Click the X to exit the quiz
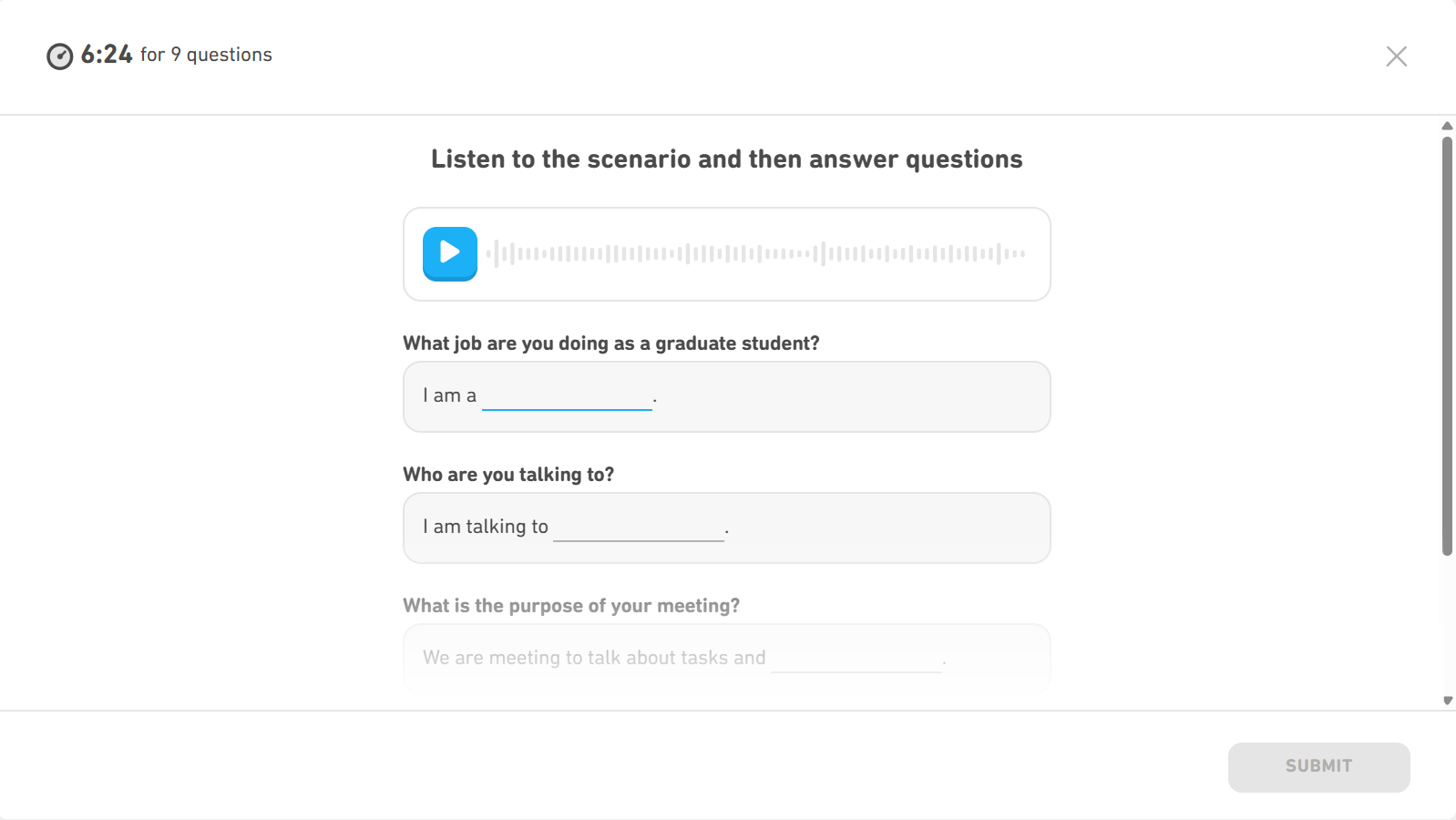1456x820 pixels. coord(1396,56)
